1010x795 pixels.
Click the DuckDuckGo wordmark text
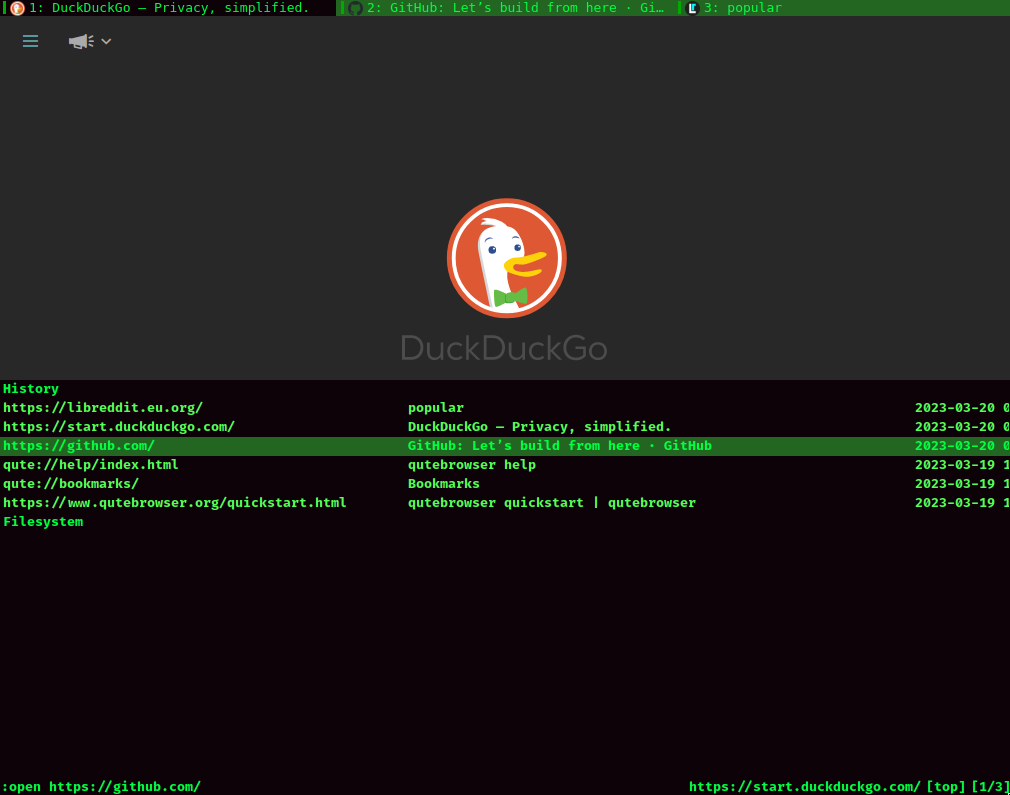click(x=504, y=348)
